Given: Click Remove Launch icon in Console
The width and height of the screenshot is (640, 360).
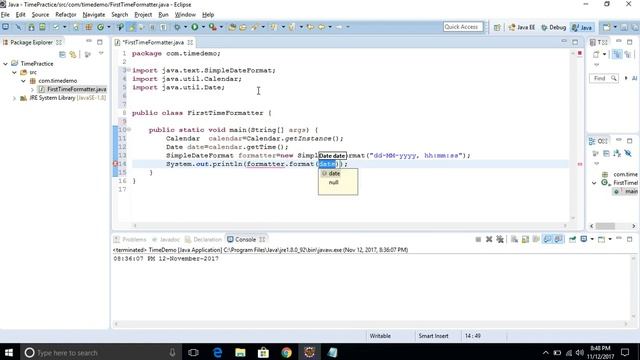Looking at the screenshot, I should [489, 239].
